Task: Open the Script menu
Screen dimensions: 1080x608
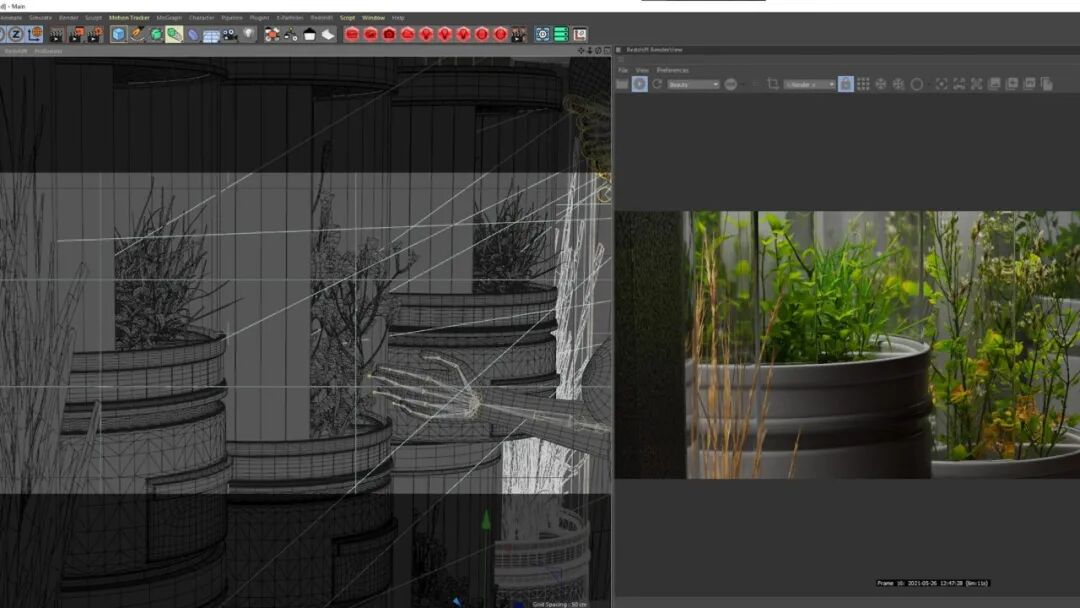Action: point(347,18)
